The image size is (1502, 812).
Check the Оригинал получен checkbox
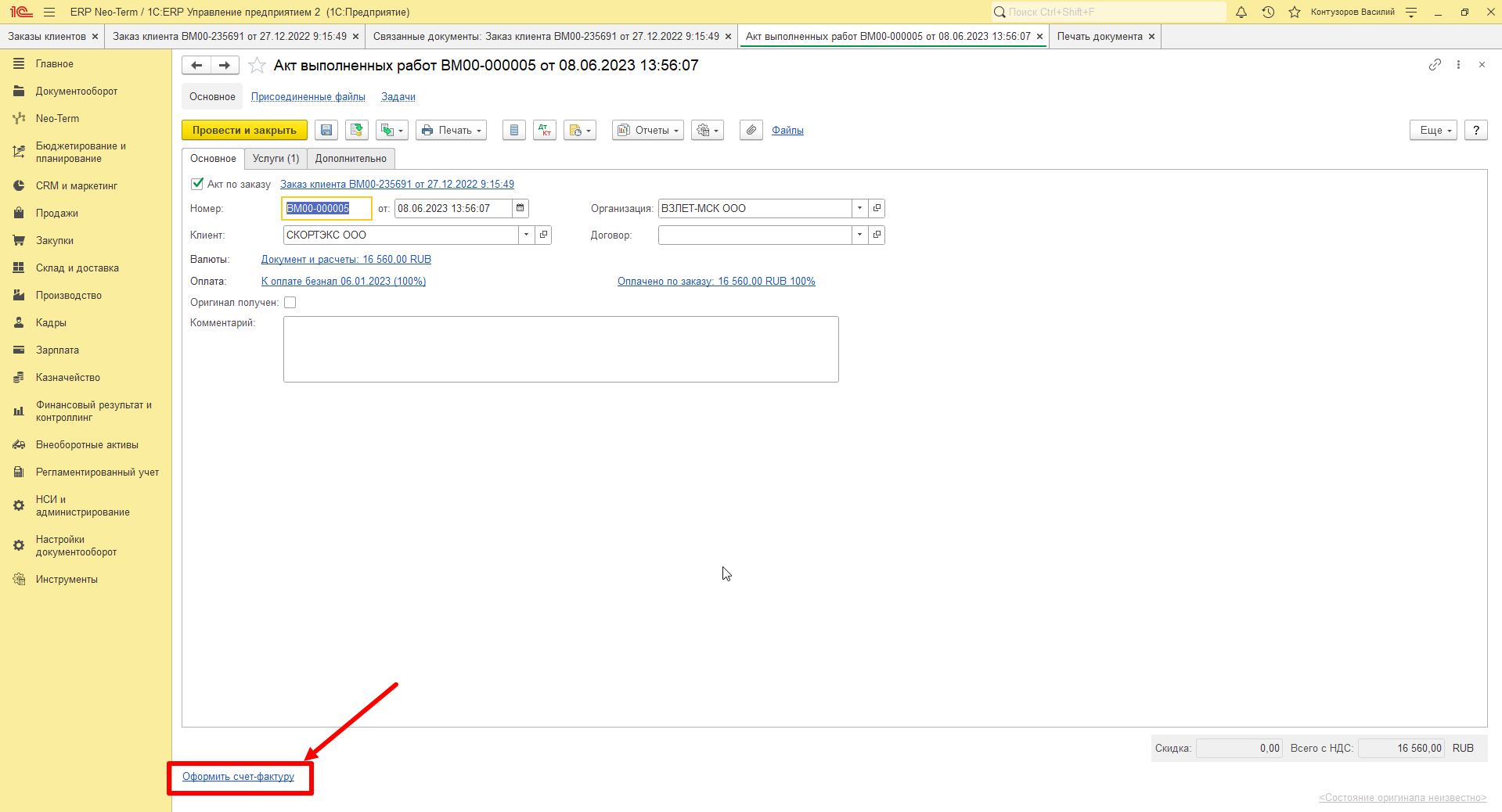click(290, 303)
